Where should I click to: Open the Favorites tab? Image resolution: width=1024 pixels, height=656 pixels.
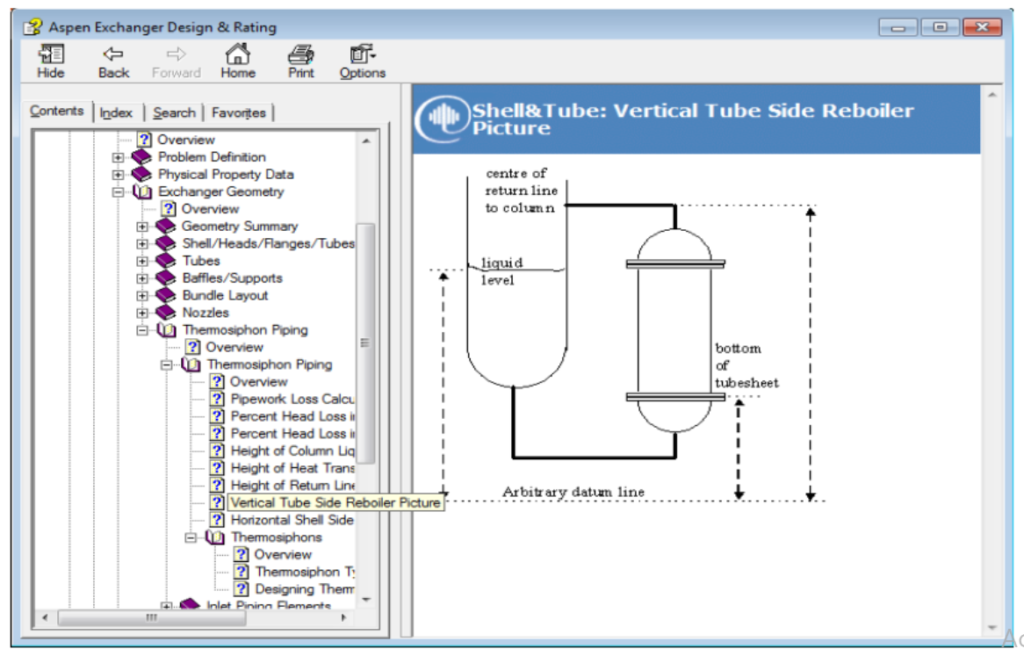(238, 113)
